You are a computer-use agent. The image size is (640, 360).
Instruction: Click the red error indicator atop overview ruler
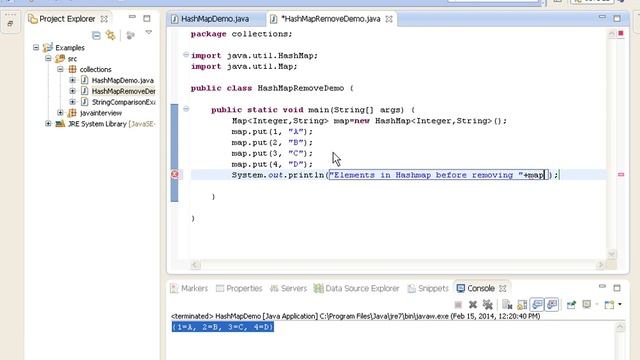[x=621, y=33]
